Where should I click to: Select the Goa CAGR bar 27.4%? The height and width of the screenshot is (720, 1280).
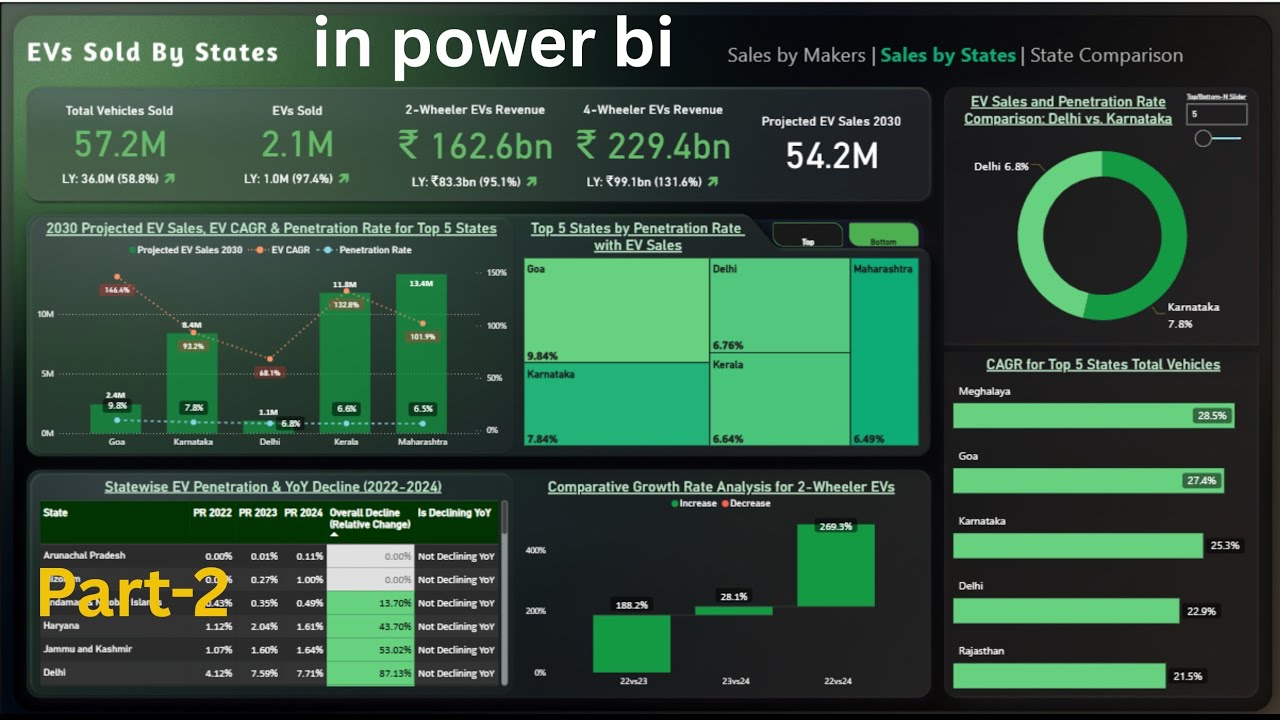coord(1088,481)
